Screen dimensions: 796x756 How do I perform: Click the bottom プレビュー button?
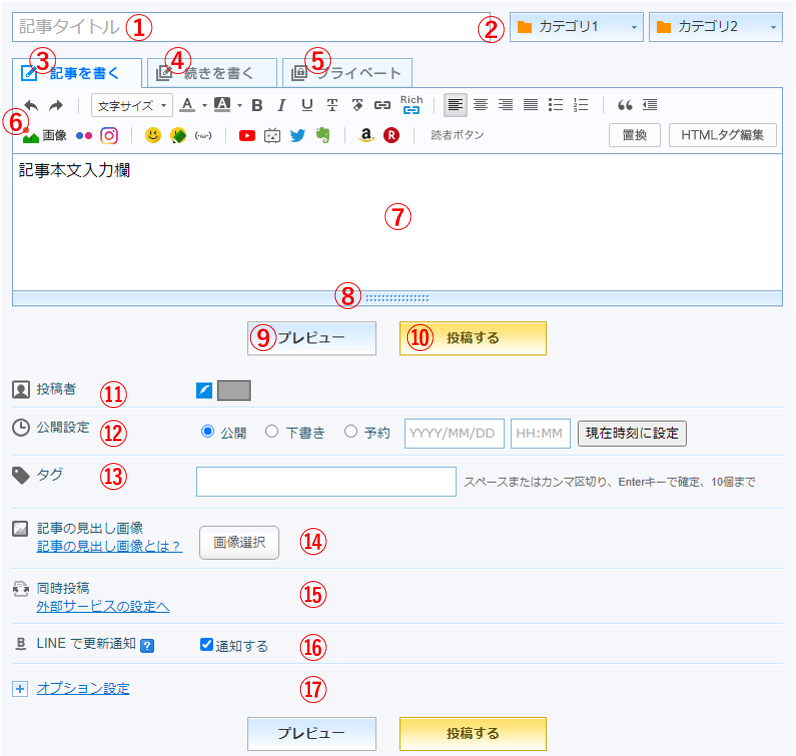312,734
